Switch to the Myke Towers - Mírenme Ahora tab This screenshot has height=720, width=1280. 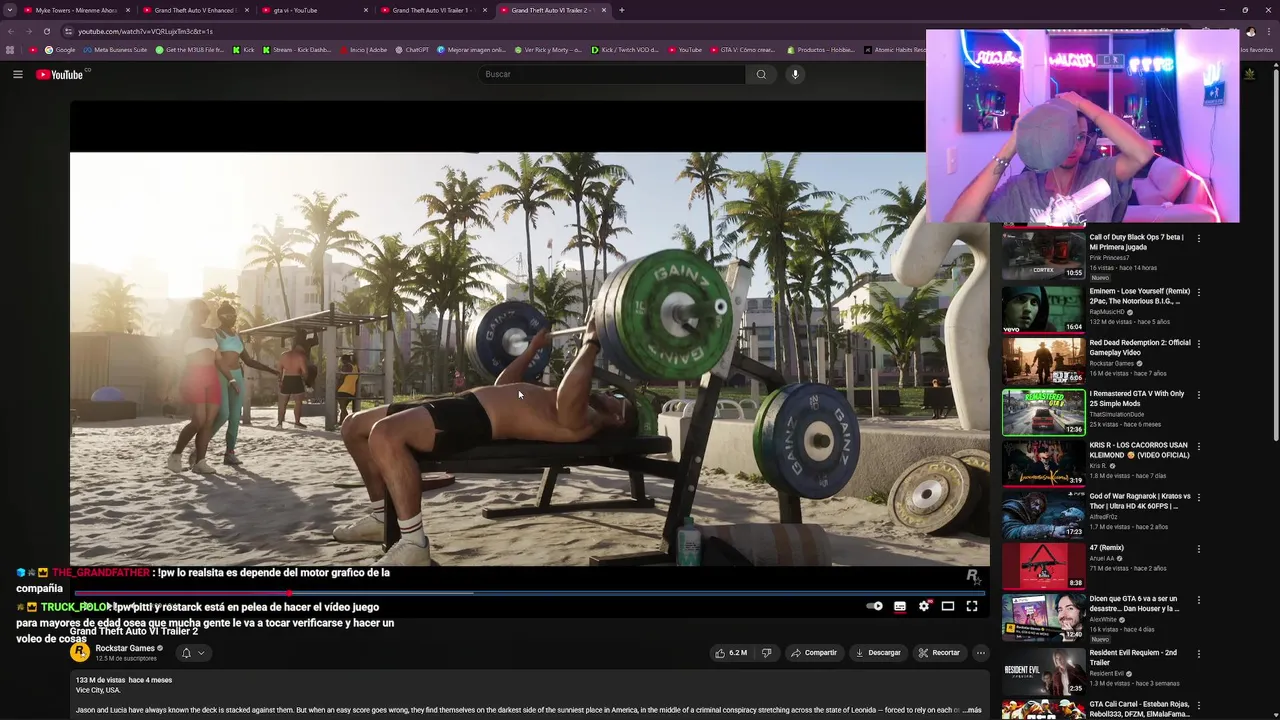click(x=78, y=10)
